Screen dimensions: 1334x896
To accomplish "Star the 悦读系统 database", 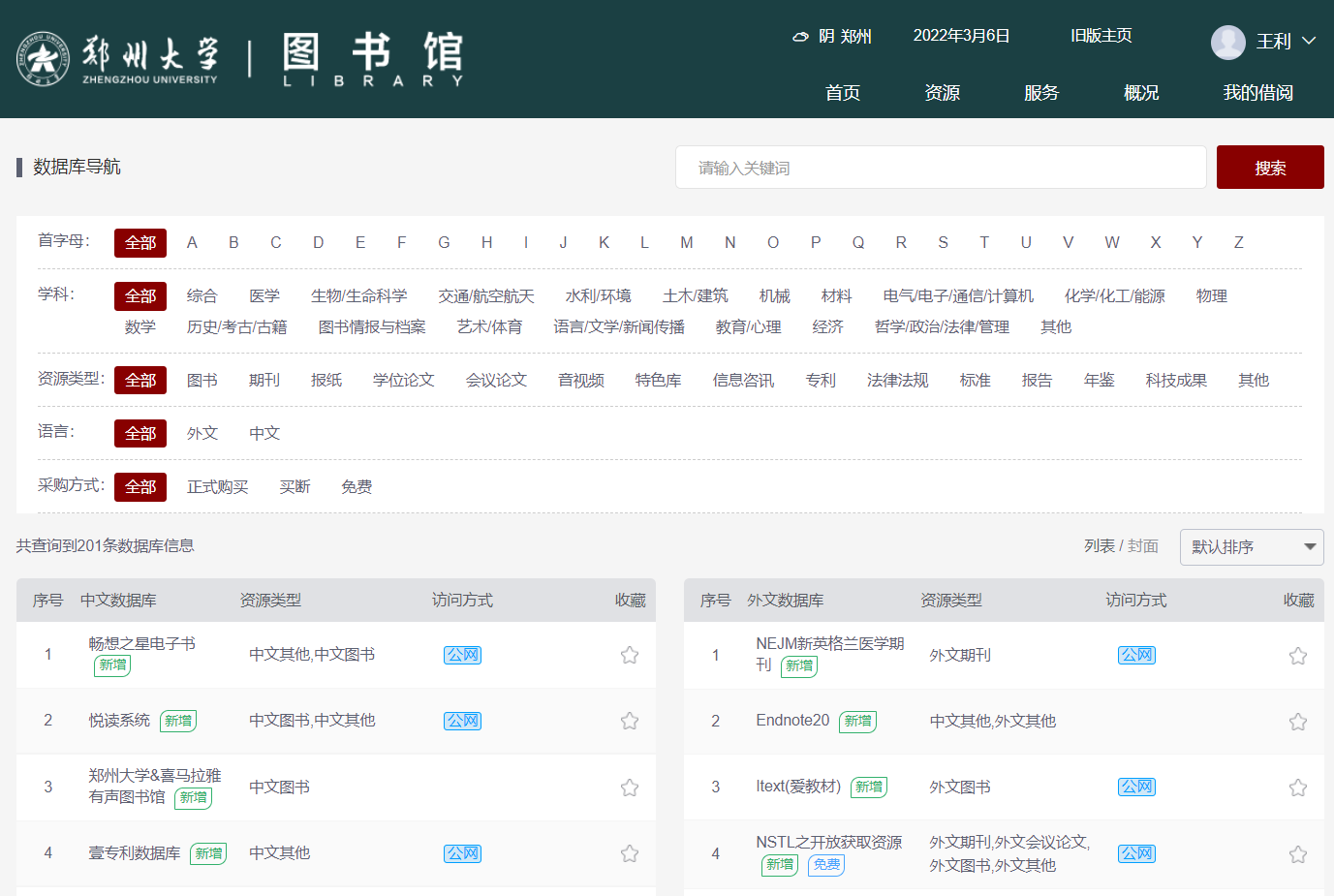I will (630, 721).
